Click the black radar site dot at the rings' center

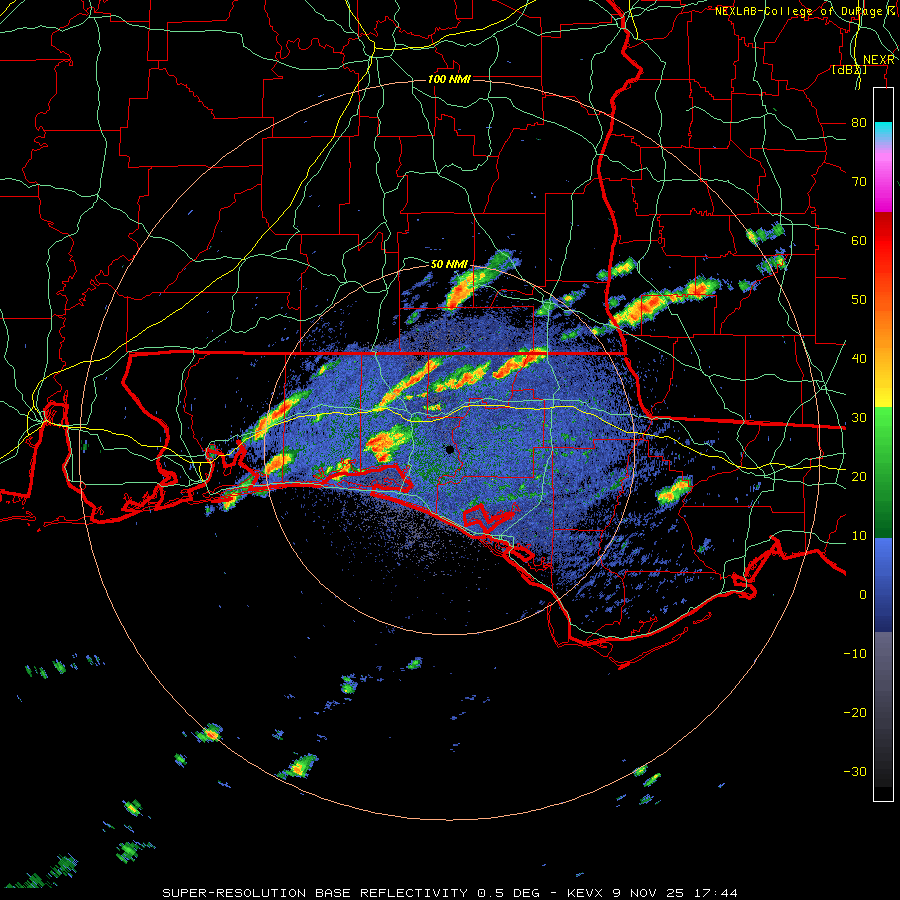pyautogui.click(x=449, y=449)
